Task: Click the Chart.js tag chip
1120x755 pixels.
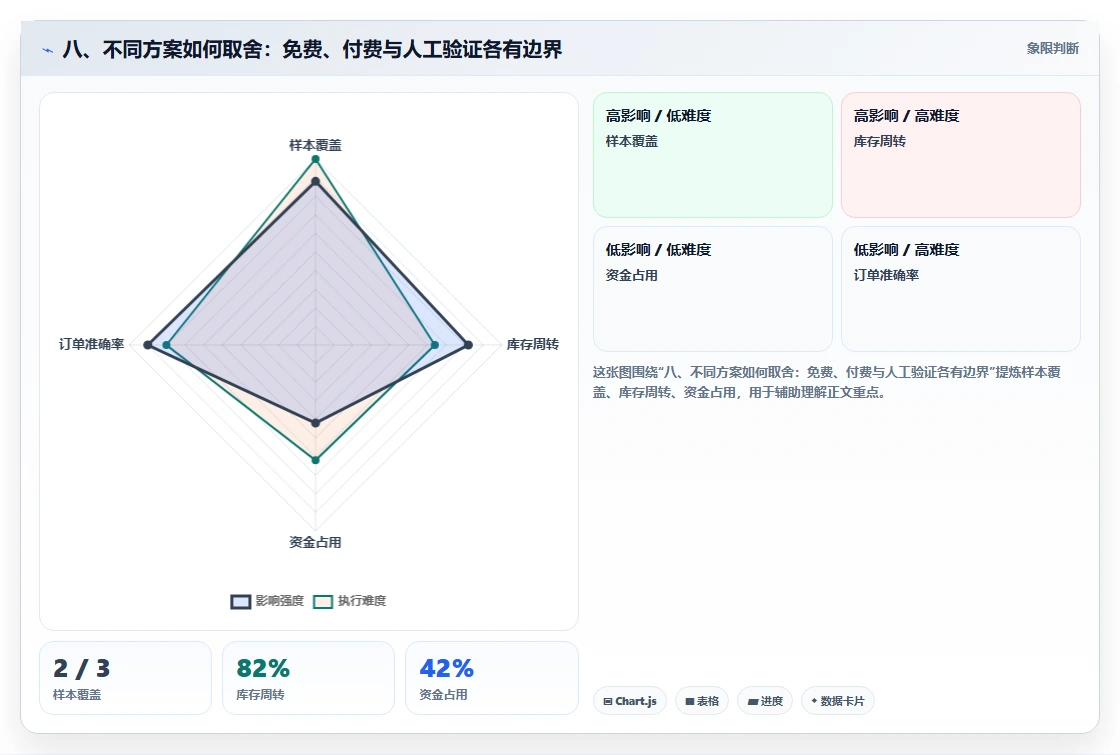Action: [x=630, y=701]
